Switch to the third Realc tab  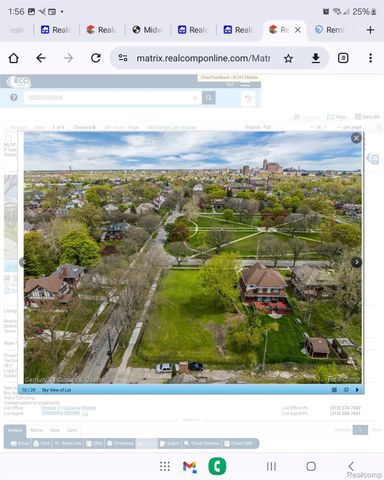coord(193,30)
